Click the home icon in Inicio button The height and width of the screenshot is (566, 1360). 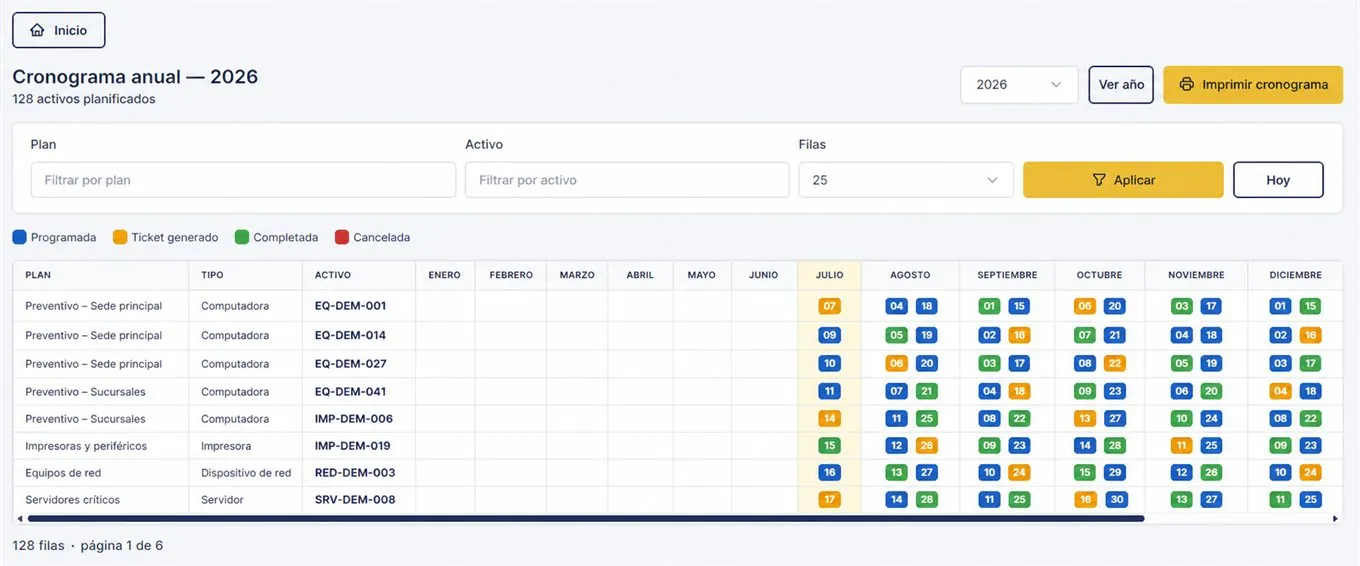click(x=38, y=30)
